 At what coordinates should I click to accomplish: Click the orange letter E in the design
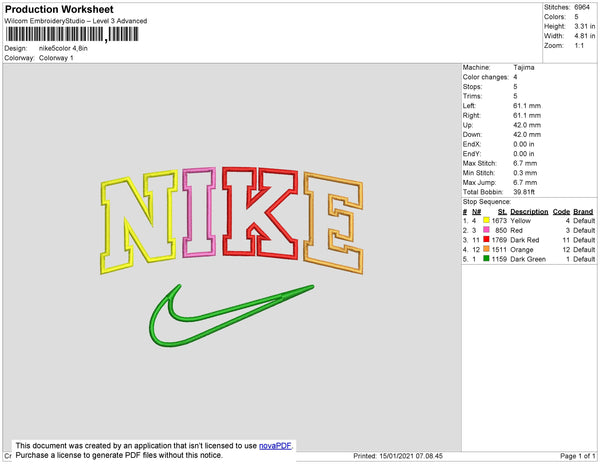[333, 223]
